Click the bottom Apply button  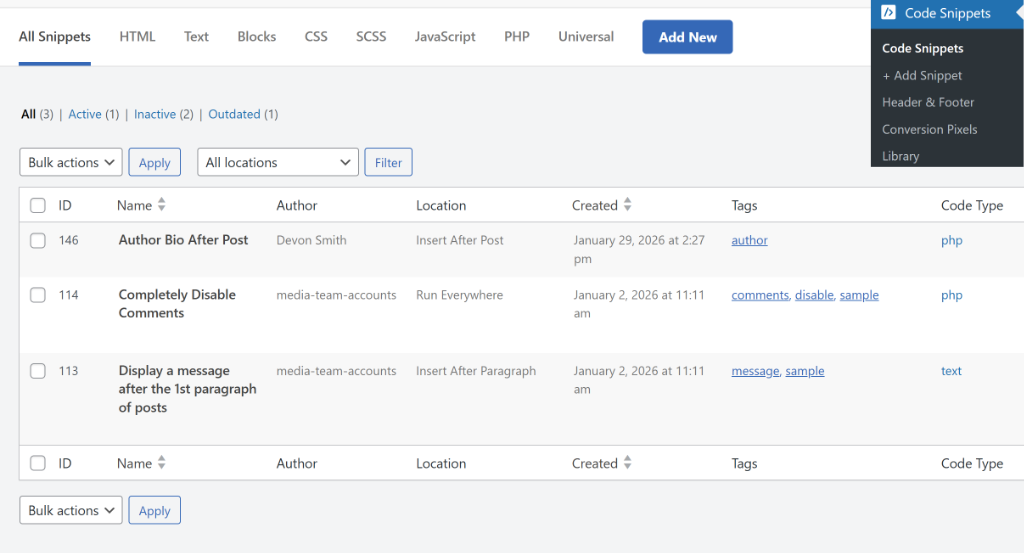pos(154,510)
